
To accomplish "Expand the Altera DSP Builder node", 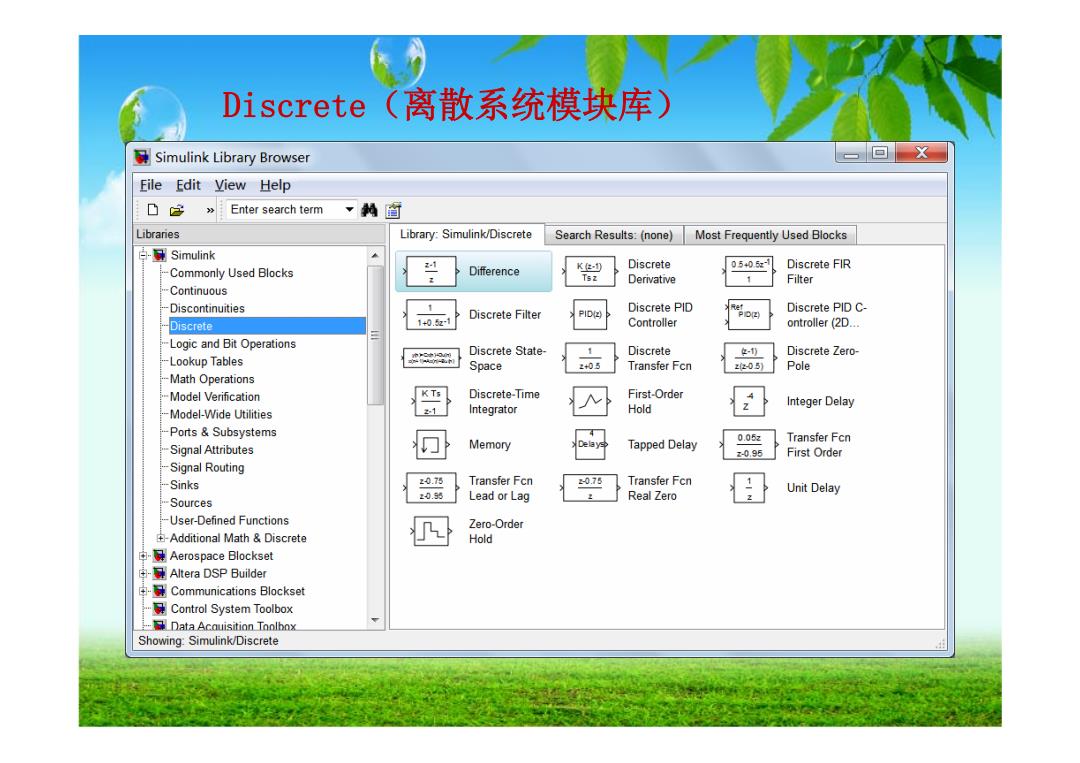I will pos(143,574).
